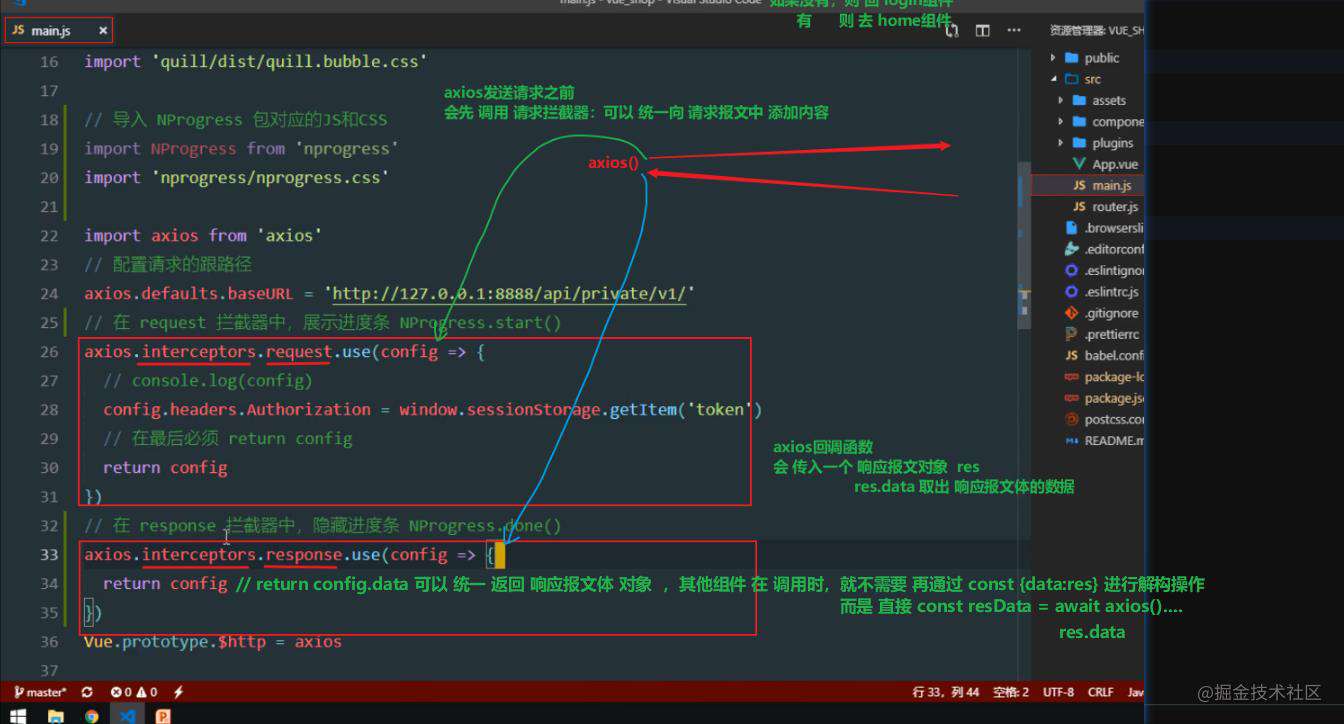The width and height of the screenshot is (1344, 724).
Task: Open the Windows Start menu
Action: [x=18, y=715]
